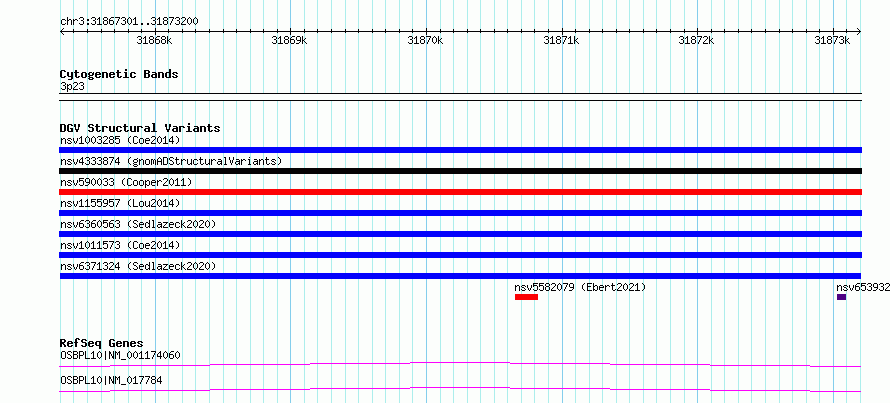Open the nsv1155957 (Lou2014) label

[x=120, y=203]
